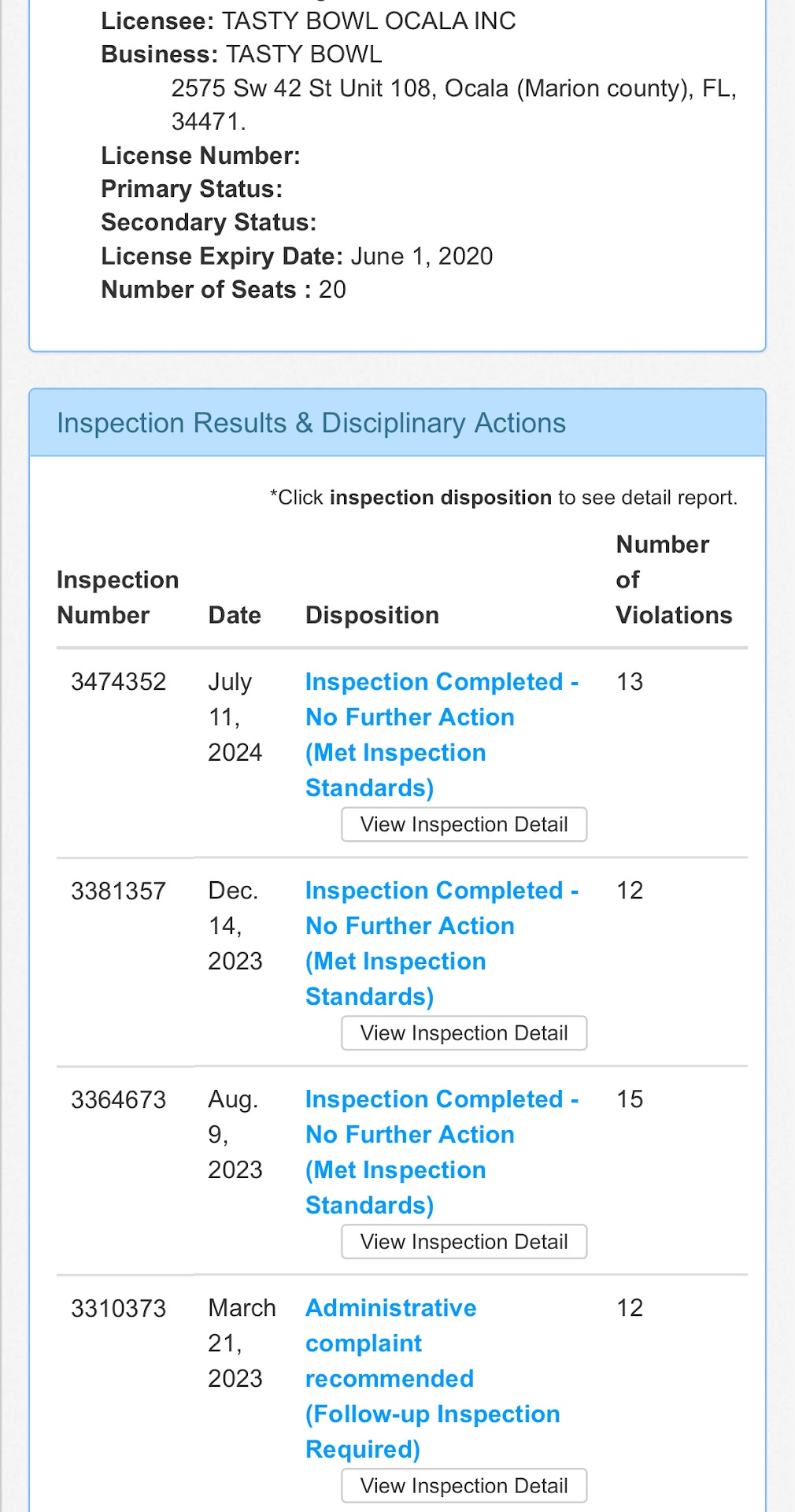The height and width of the screenshot is (1512, 795).
Task: Open the July 11, 2024 inspection disposition link
Action: click(x=441, y=734)
